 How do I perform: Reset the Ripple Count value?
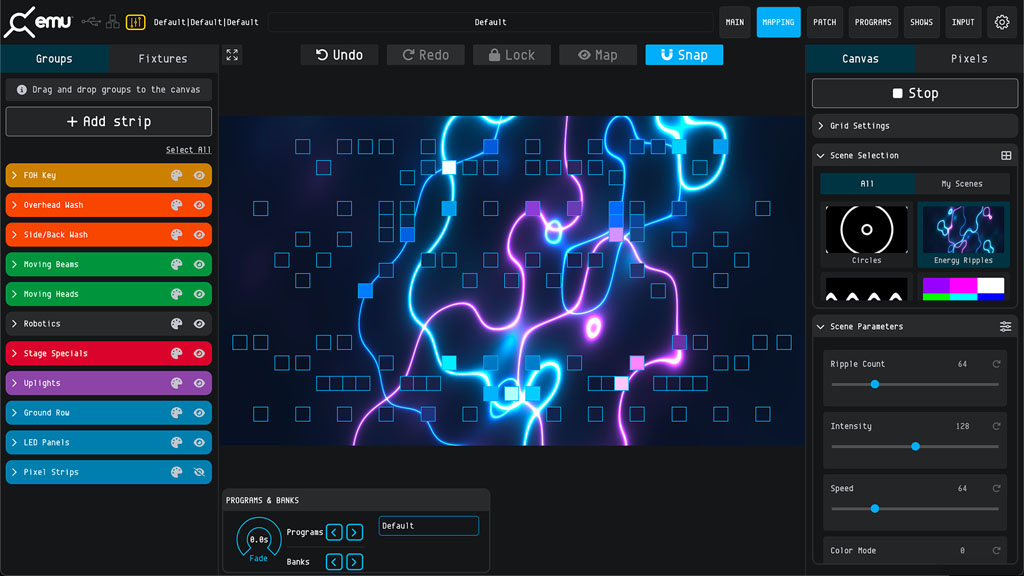click(x=996, y=364)
